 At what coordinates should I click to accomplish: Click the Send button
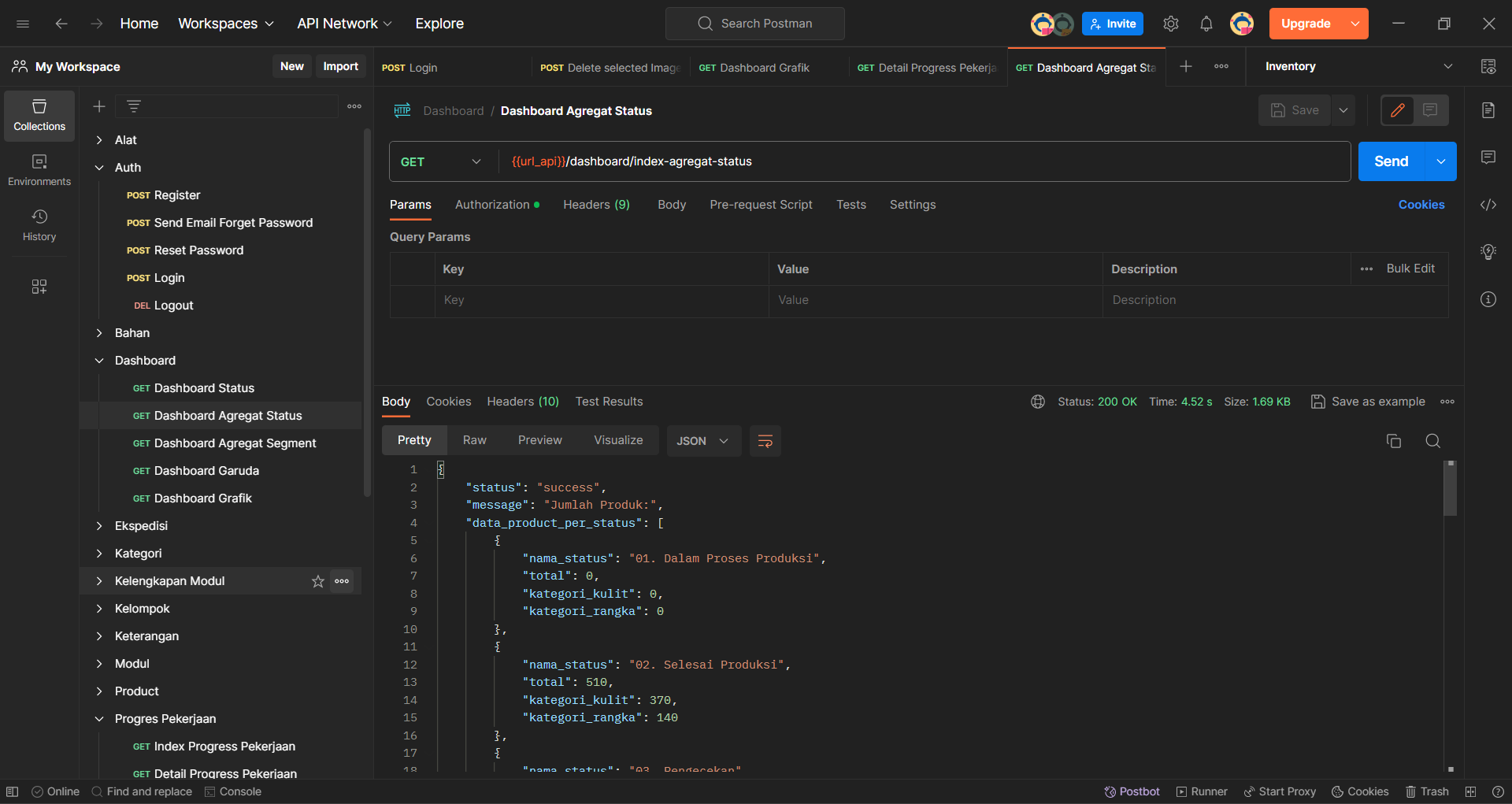pyautogui.click(x=1391, y=161)
